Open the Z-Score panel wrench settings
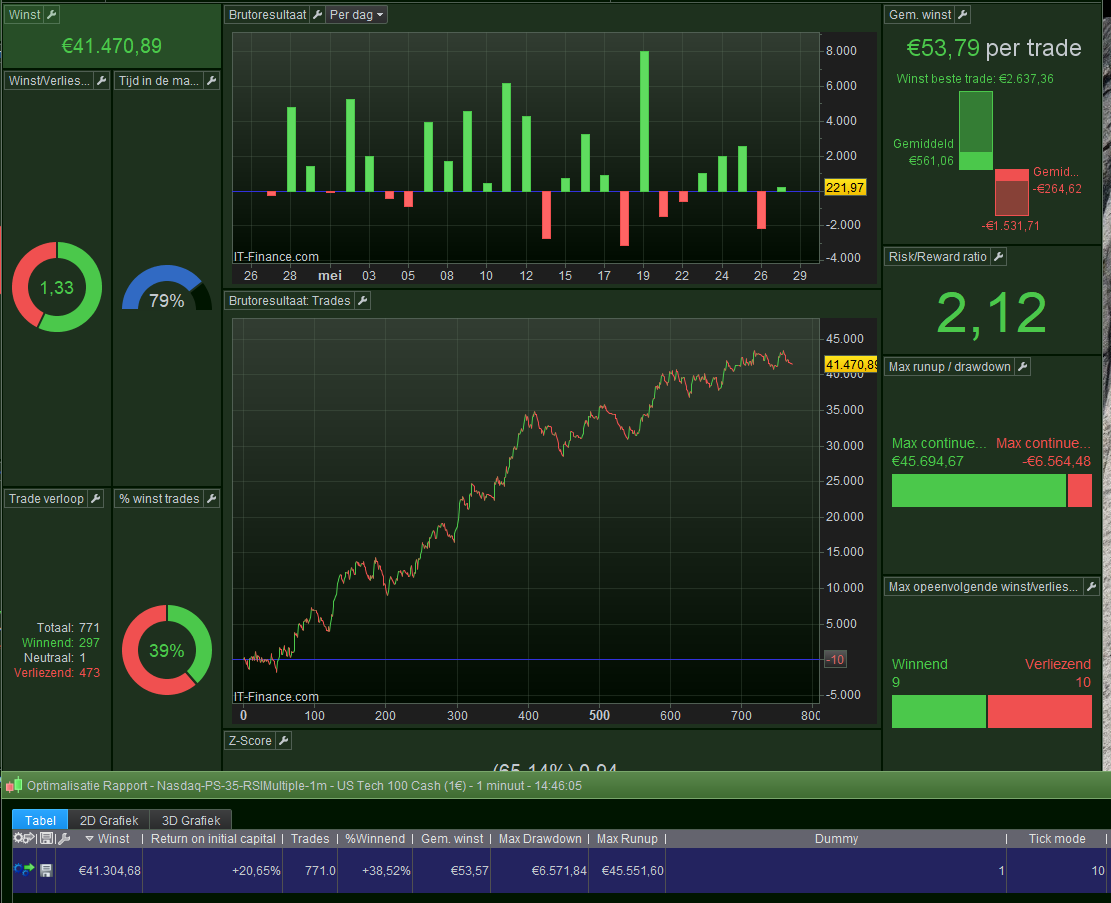Viewport: 1111px width, 903px height. coord(283,741)
